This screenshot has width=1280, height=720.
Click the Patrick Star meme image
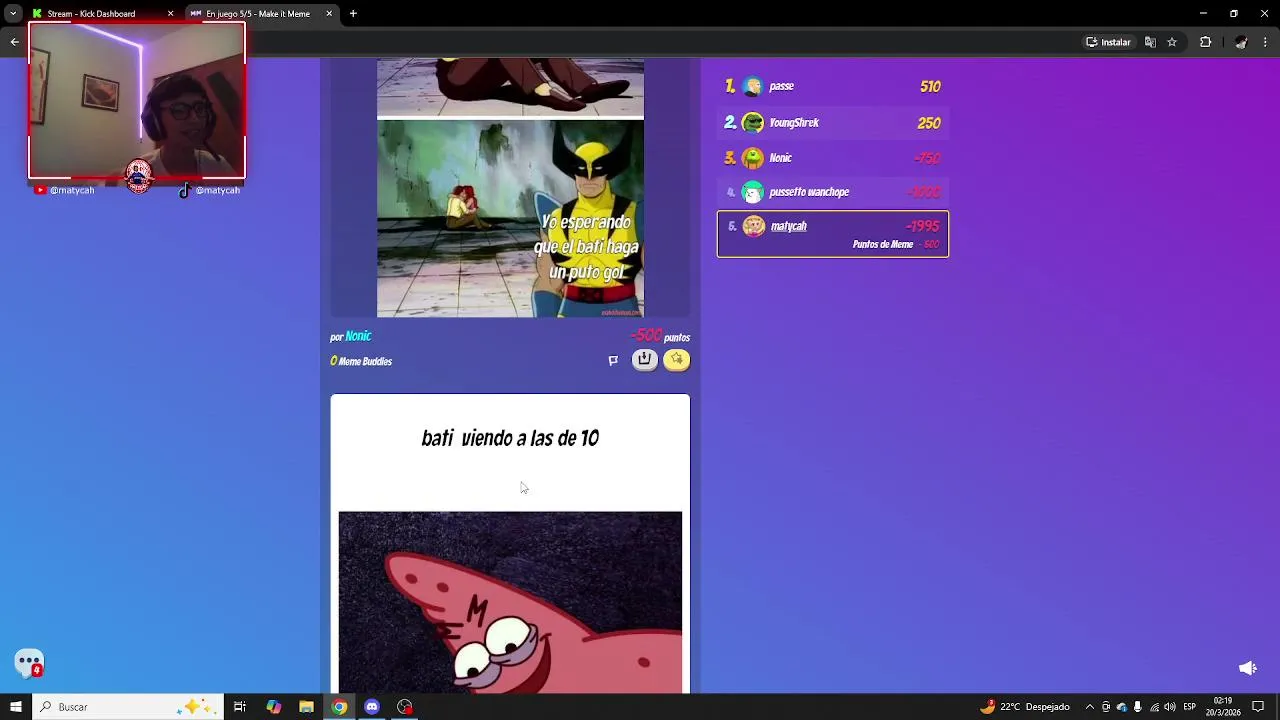click(x=510, y=602)
